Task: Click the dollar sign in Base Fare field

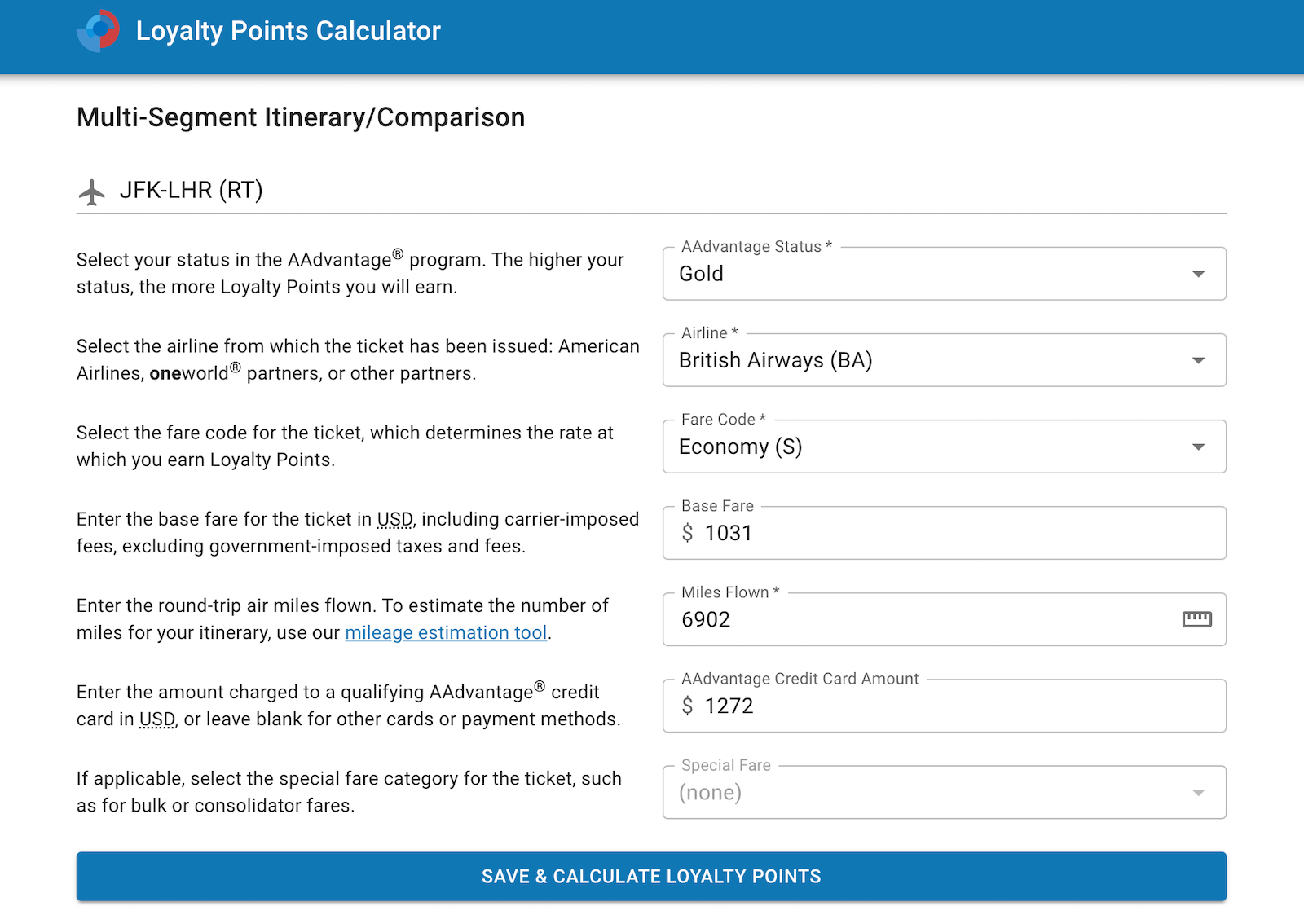Action: tap(687, 533)
